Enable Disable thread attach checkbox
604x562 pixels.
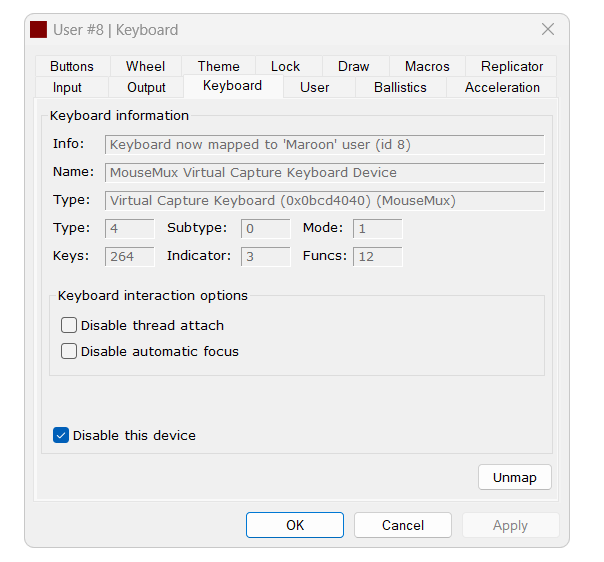[69, 325]
